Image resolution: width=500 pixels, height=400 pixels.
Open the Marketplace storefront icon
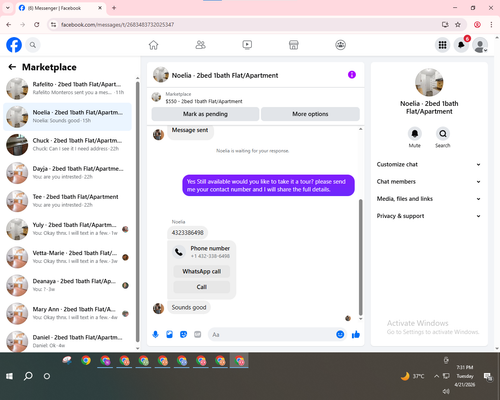294,45
